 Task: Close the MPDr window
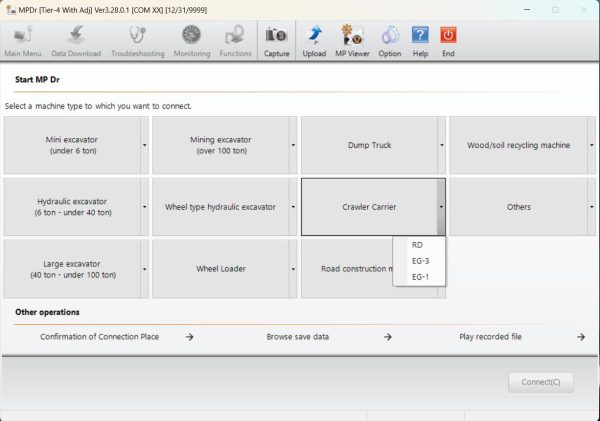pos(584,10)
